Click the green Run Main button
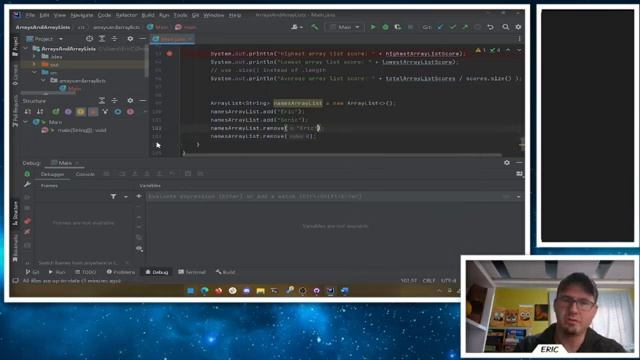This screenshot has height=360, width=640. tap(373, 27)
